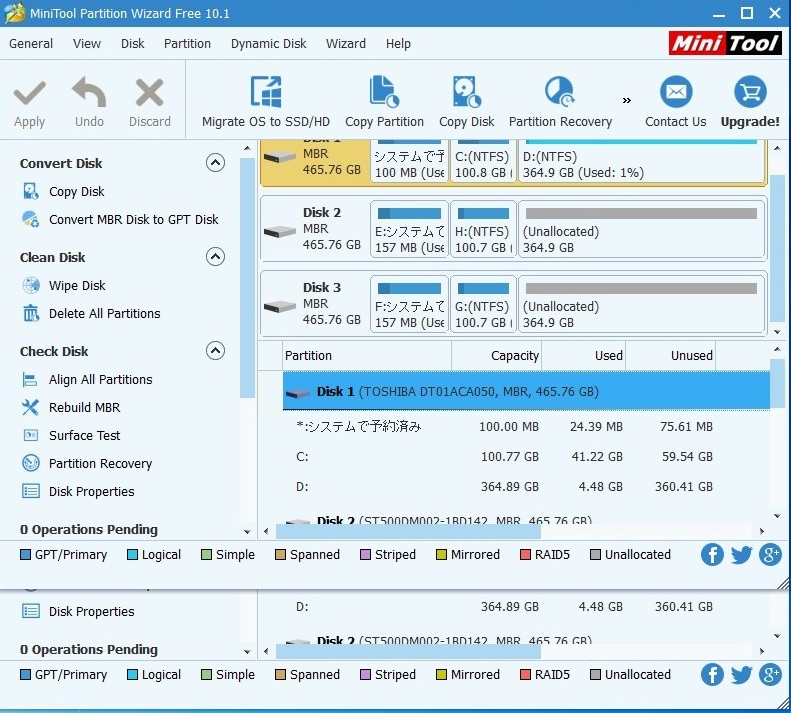Open the View menu
The image size is (791, 713).
(87, 44)
